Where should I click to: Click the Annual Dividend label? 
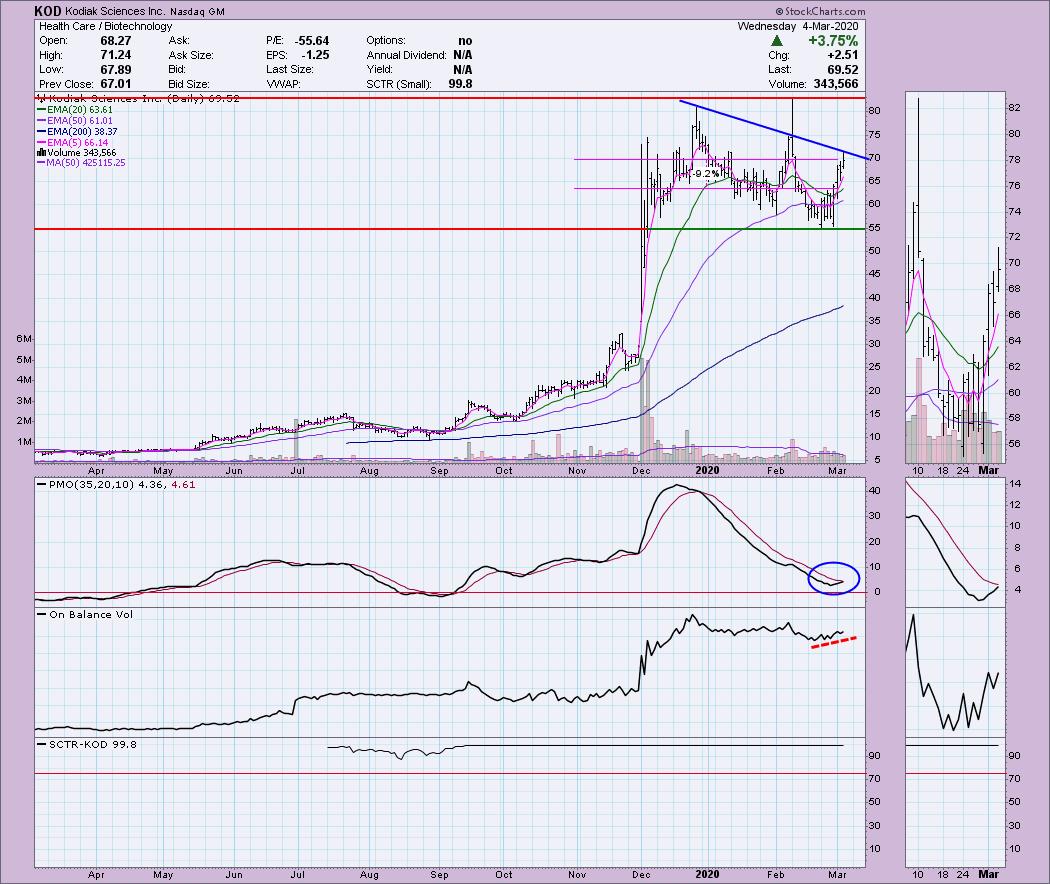pos(406,55)
